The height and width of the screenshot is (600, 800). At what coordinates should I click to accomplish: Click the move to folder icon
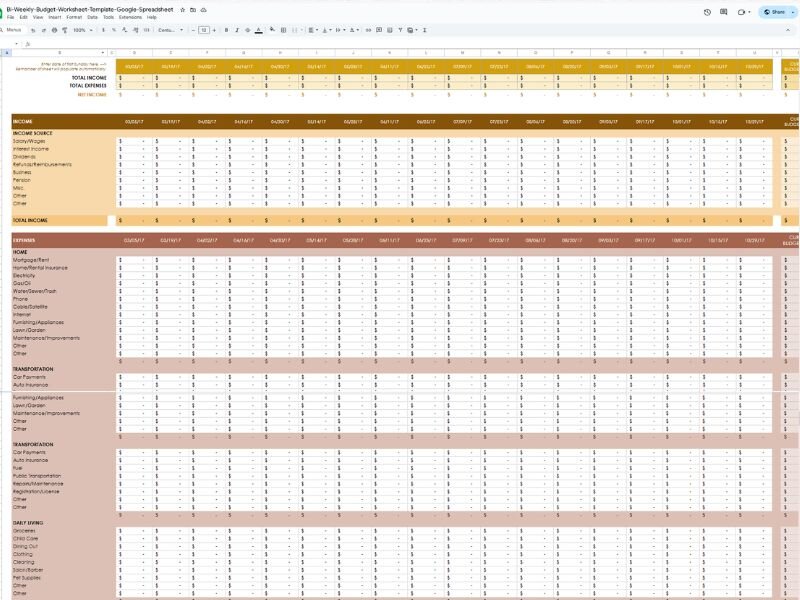pyautogui.click(x=193, y=10)
